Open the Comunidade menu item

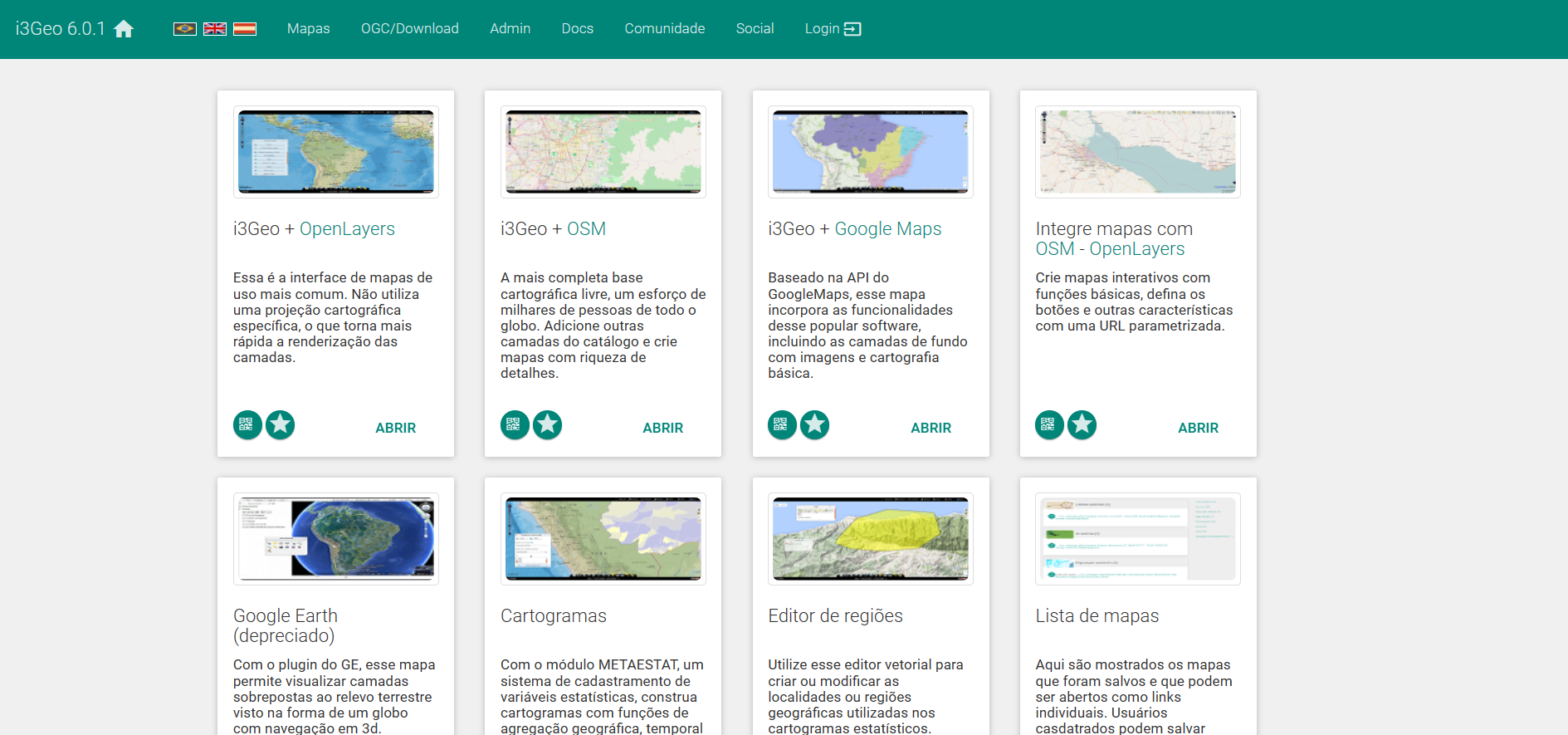click(x=665, y=29)
